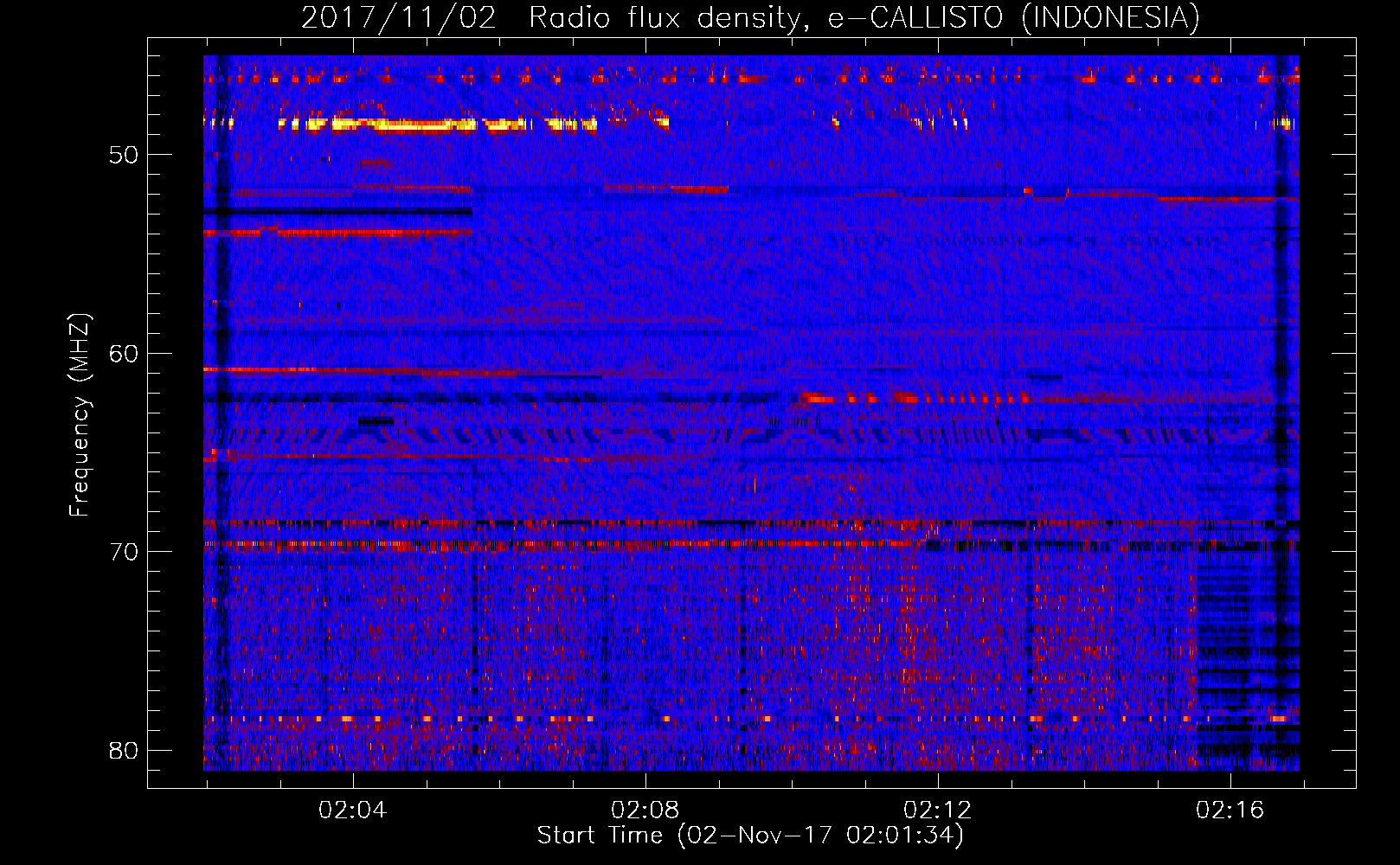The width and height of the screenshot is (1400, 865).
Task: Click the 'Start Time (02-Nov-17 02:01:34)' axis label
Action: tap(750, 836)
